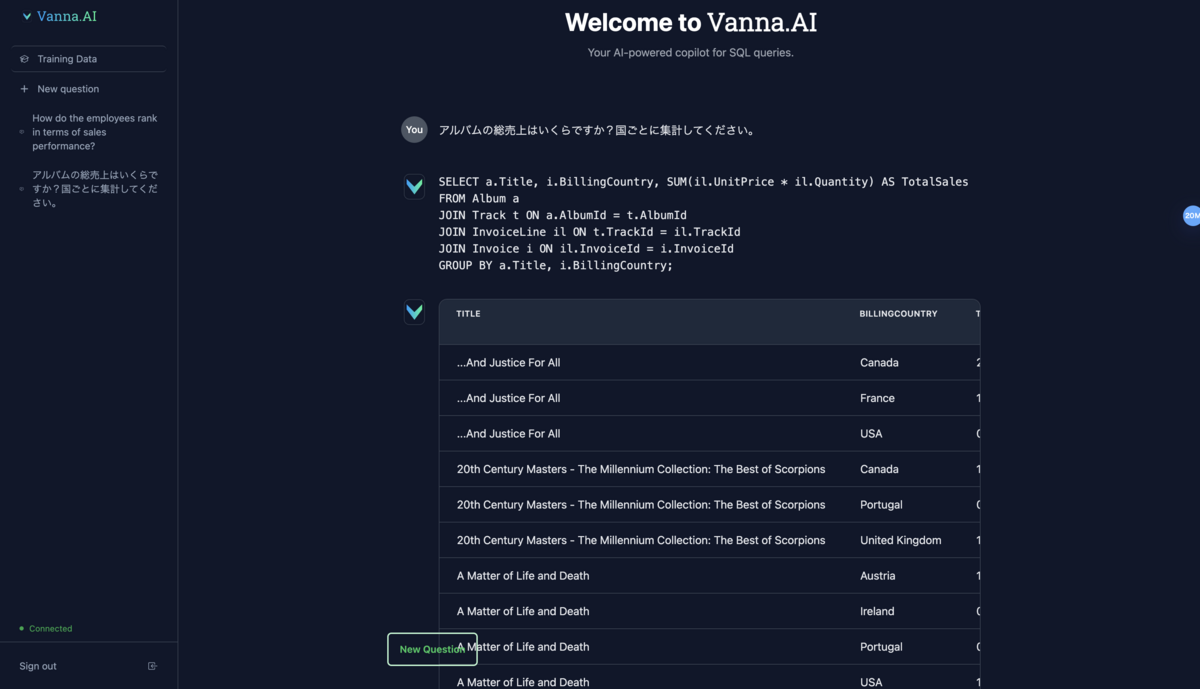This screenshot has width=1200, height=689.
Task: Click Scorpions album title in United Kingdom row
Action: tap(641, 540)
